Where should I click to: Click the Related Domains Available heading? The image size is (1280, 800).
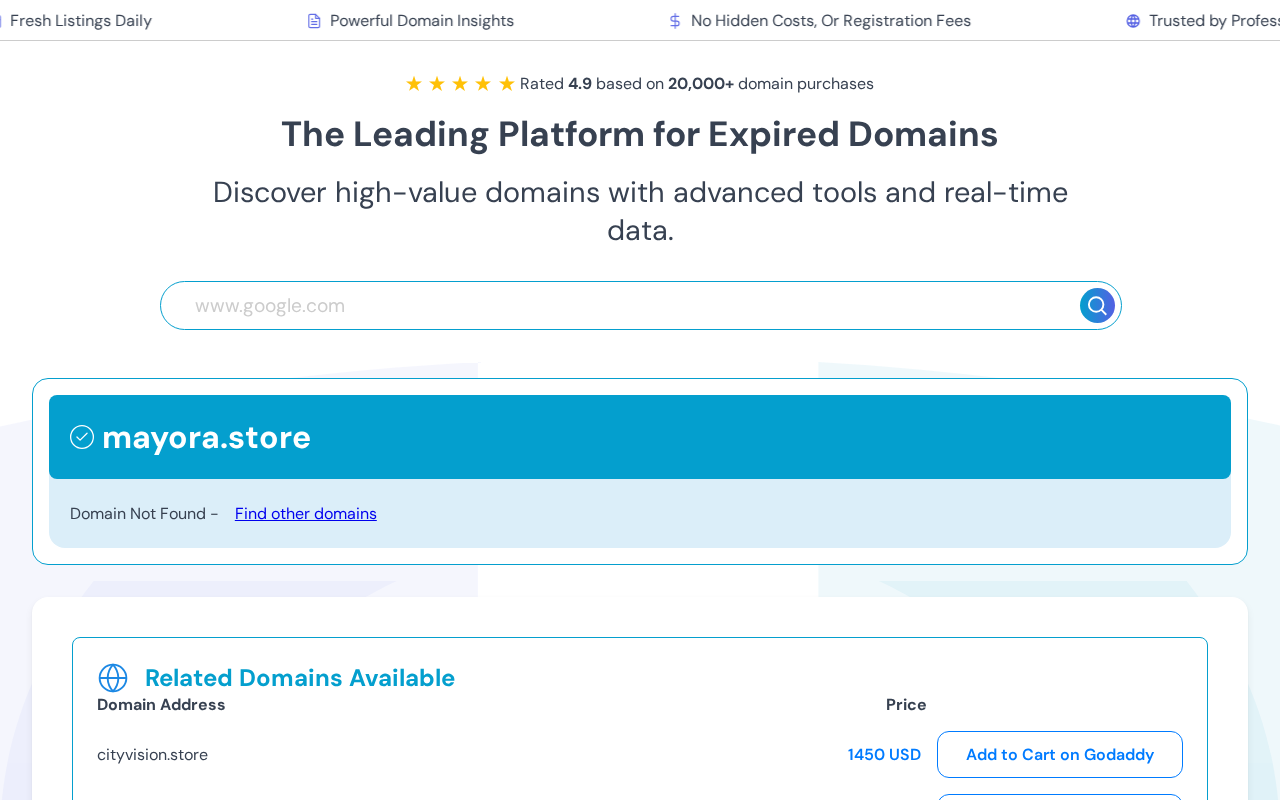(300, 678)
